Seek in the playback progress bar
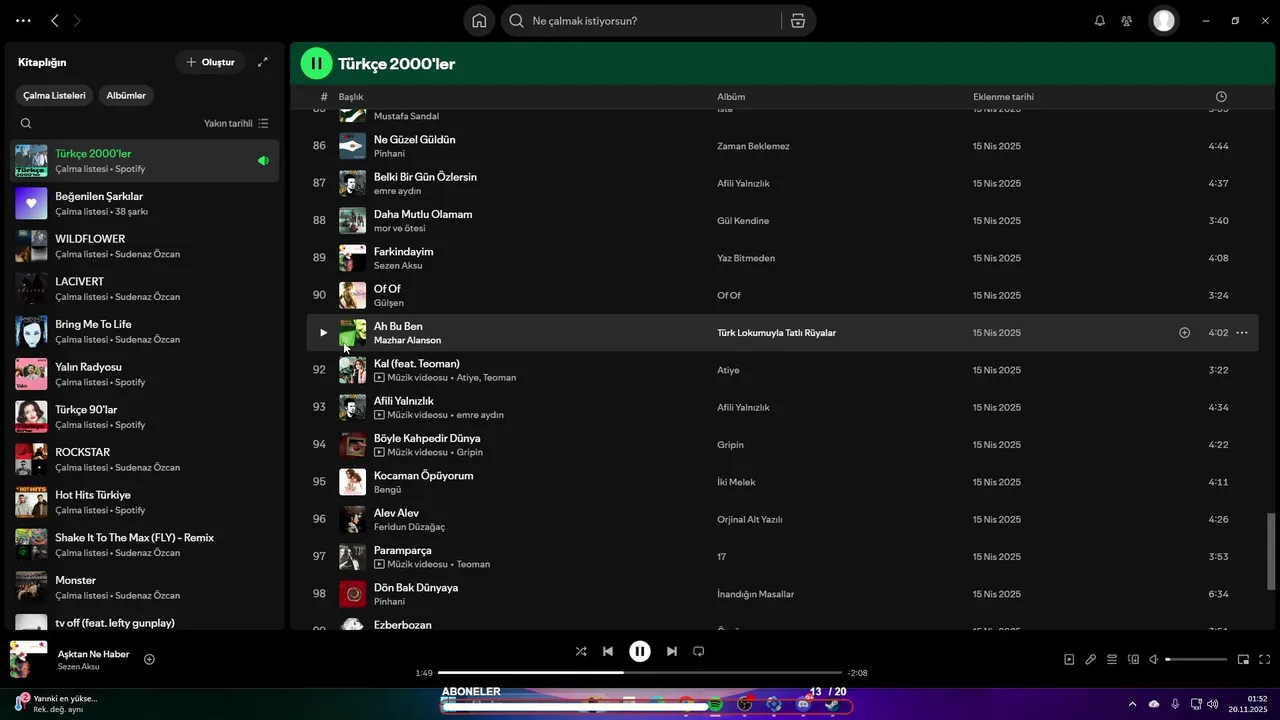 click(x=640, y=673)
